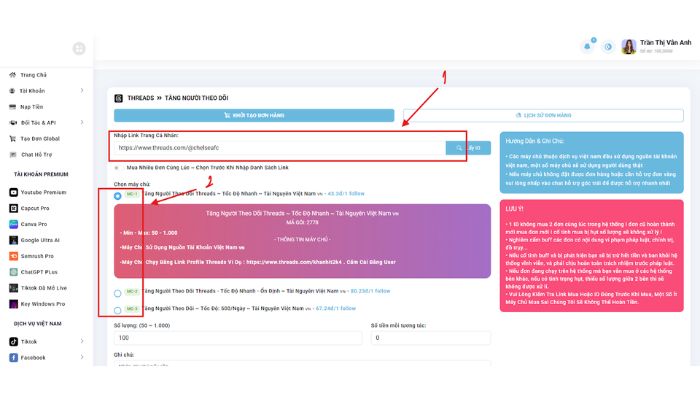Click the Chat Hỗ Trợ icon

(13, 154)
